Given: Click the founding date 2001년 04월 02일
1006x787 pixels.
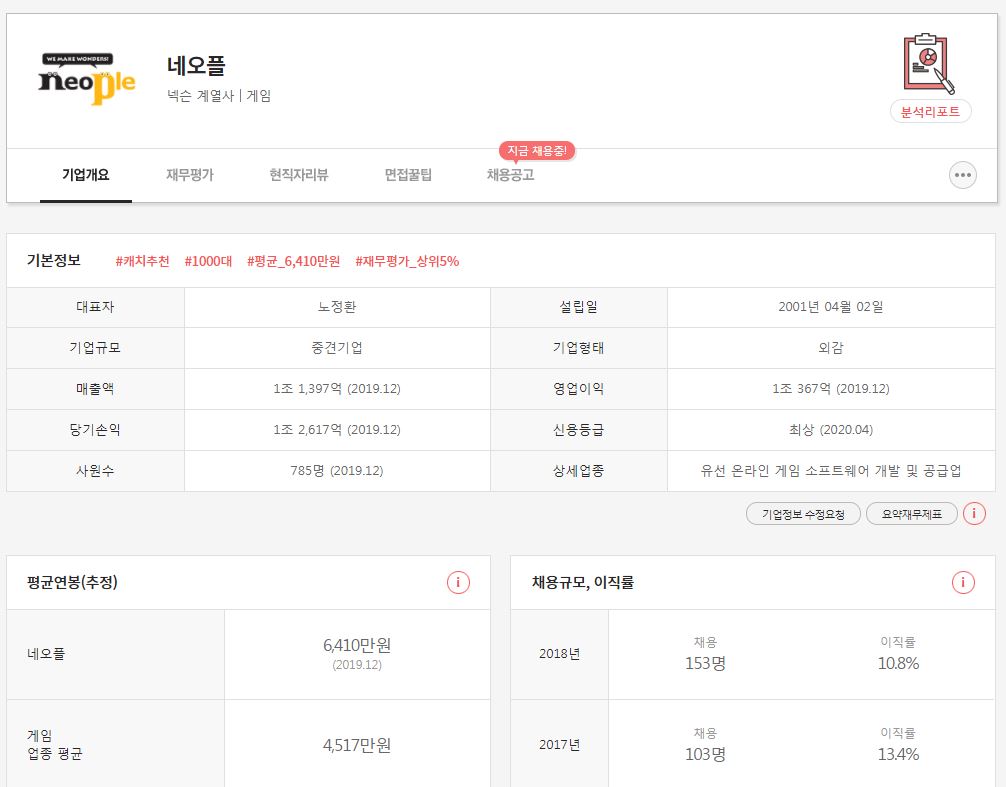Looking at the screenshot, I should (x=831, y=307).
